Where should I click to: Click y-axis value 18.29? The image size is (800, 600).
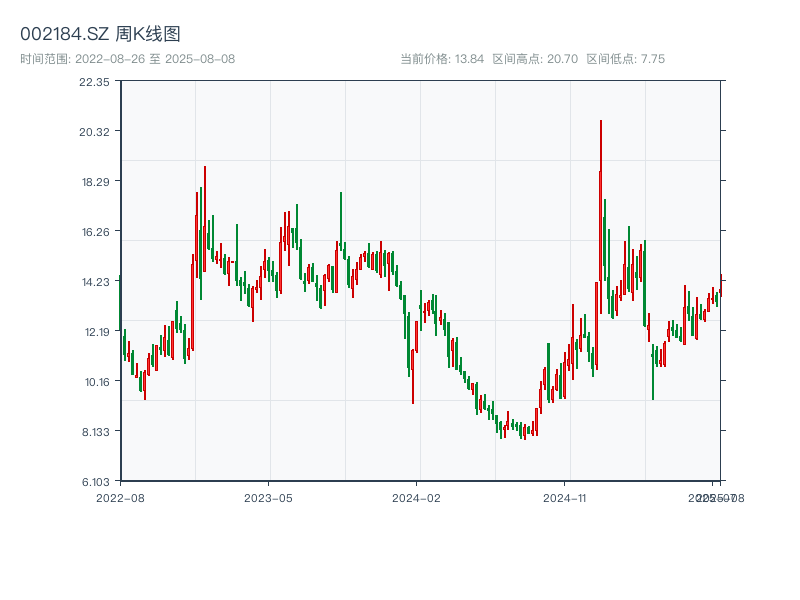pyautogui.click(x=96, y=182)
